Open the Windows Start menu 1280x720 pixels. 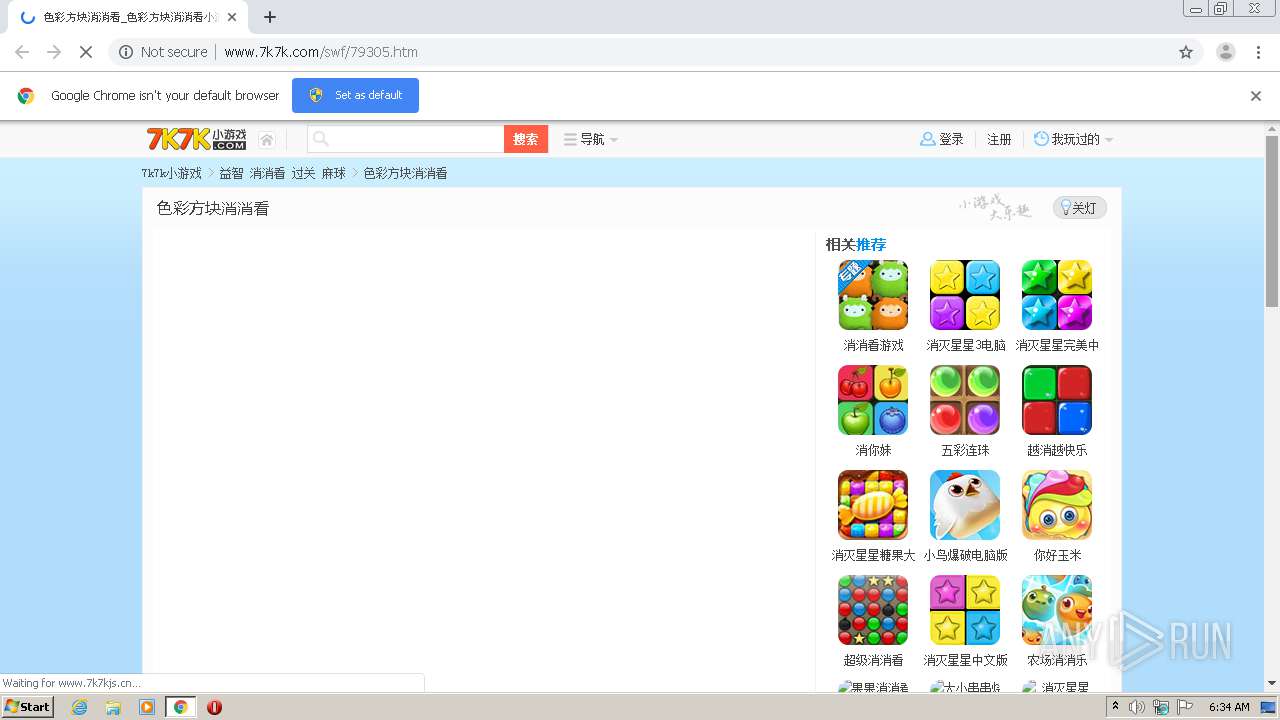[28, 706]
